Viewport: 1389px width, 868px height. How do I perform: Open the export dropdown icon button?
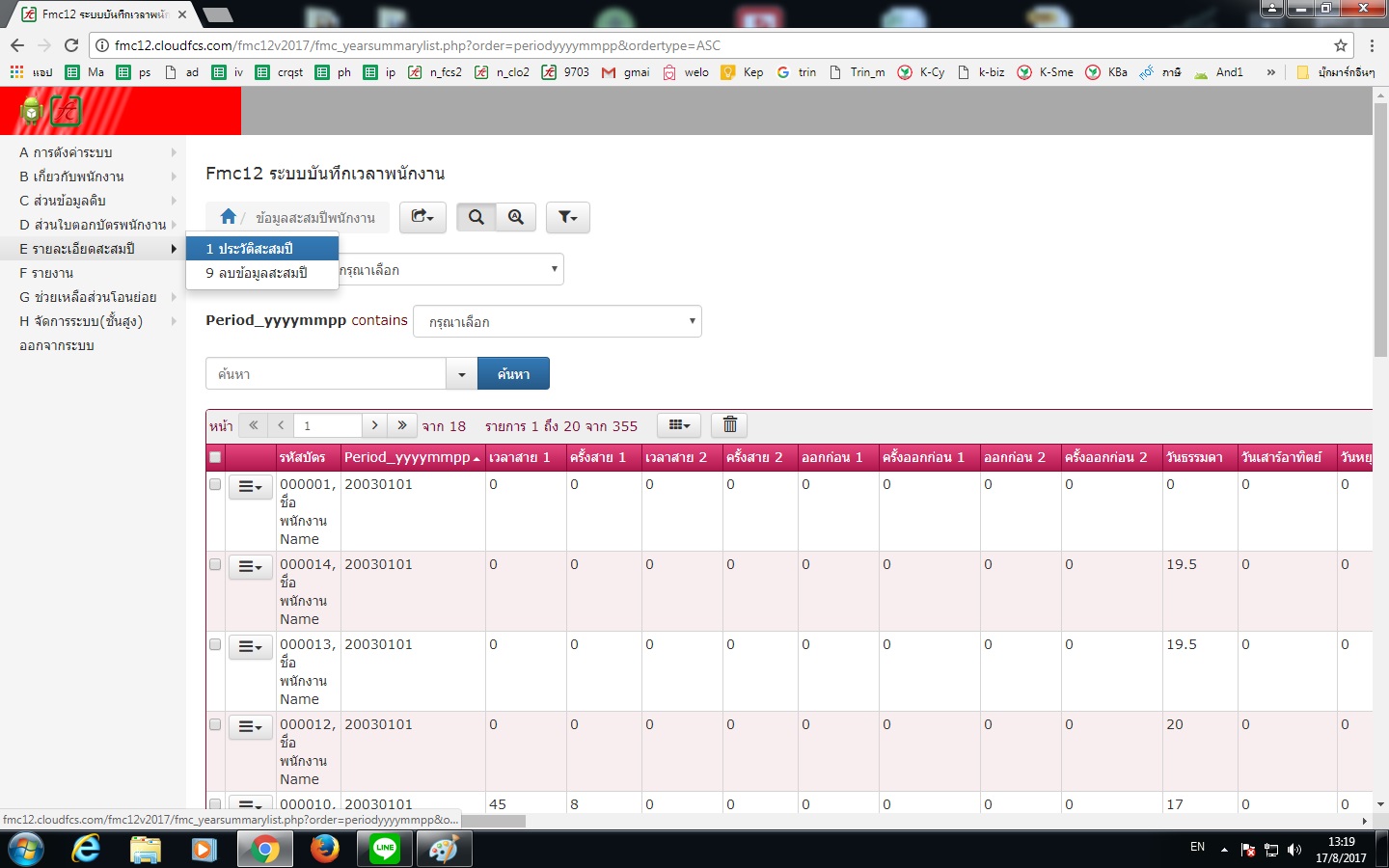[x=422, y=217]
